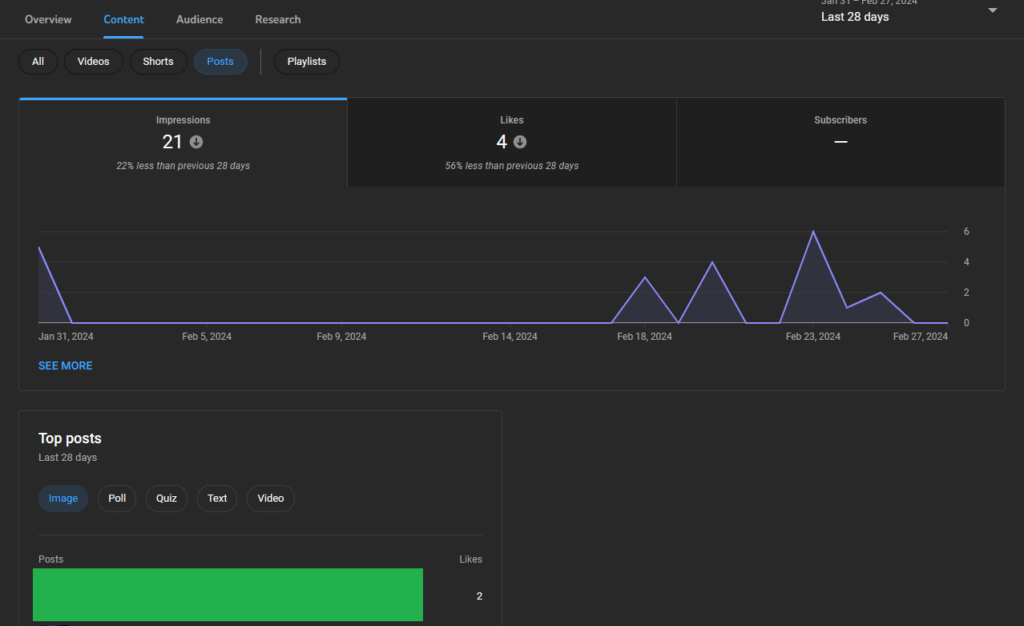Open the Audience tab

pyautogui.click(x=199, y=19)
